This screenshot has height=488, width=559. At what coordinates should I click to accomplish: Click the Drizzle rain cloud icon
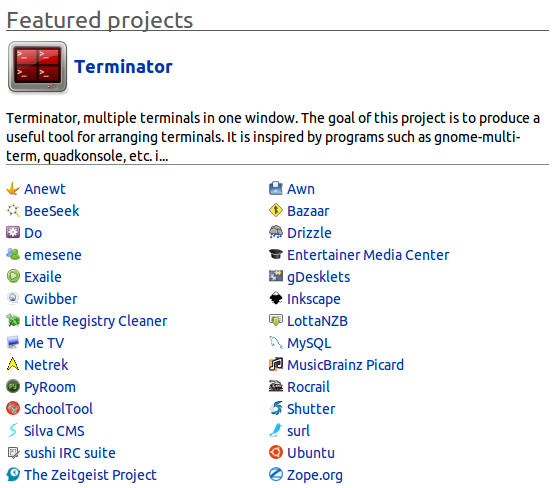pos(276,232)
